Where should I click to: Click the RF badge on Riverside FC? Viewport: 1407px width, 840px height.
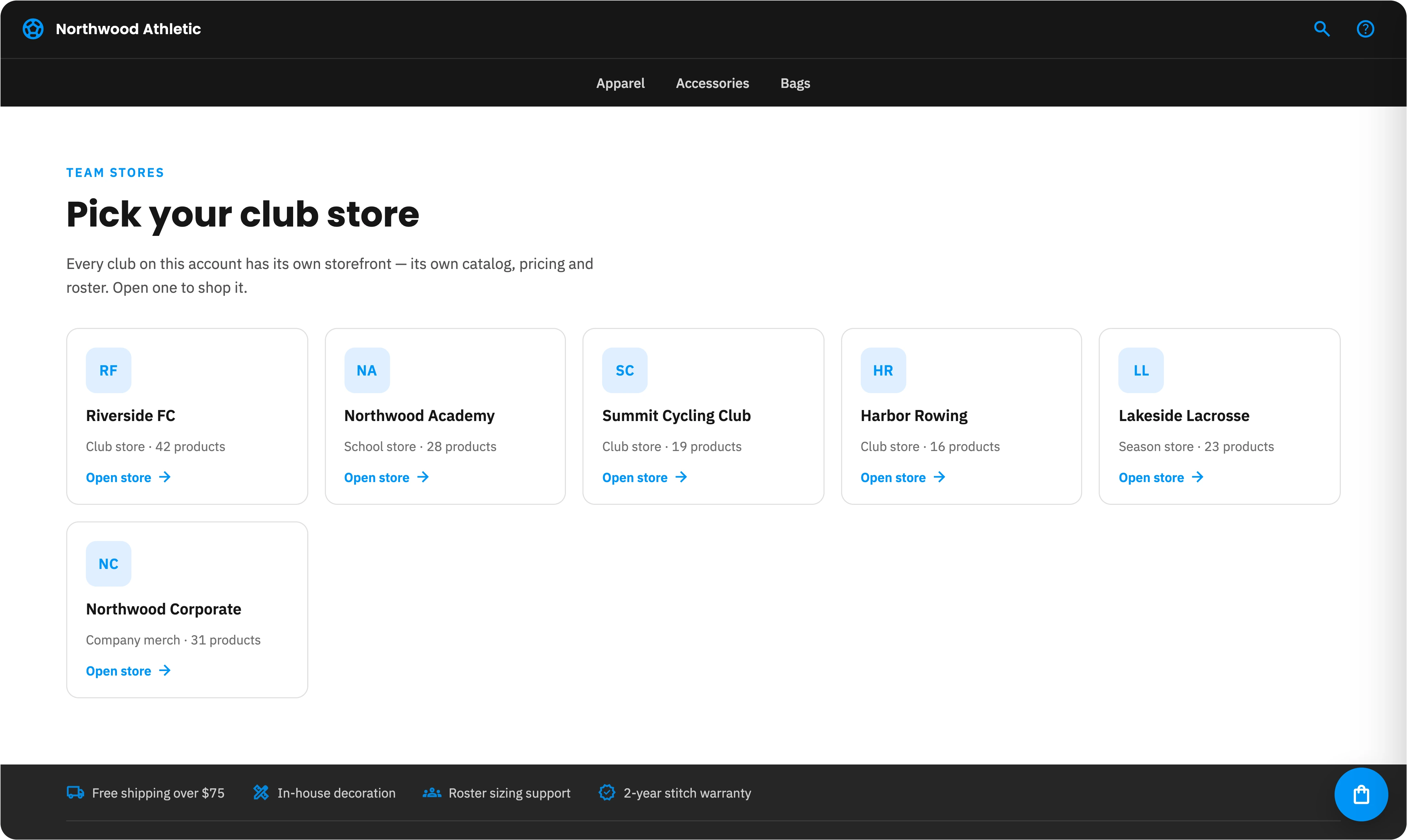109,370
